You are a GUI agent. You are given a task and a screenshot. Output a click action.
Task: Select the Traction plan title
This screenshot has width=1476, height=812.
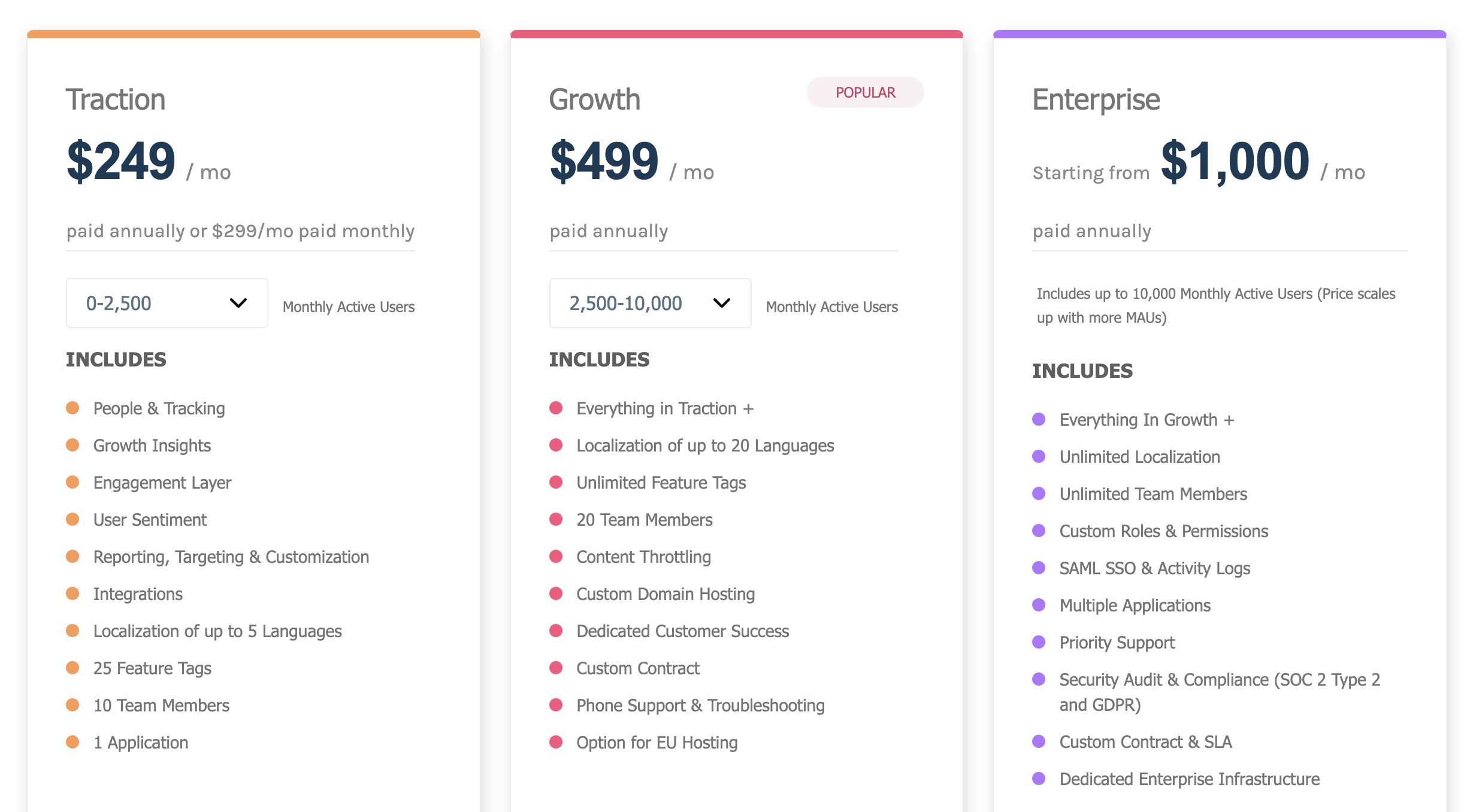[x=116, y=99]
